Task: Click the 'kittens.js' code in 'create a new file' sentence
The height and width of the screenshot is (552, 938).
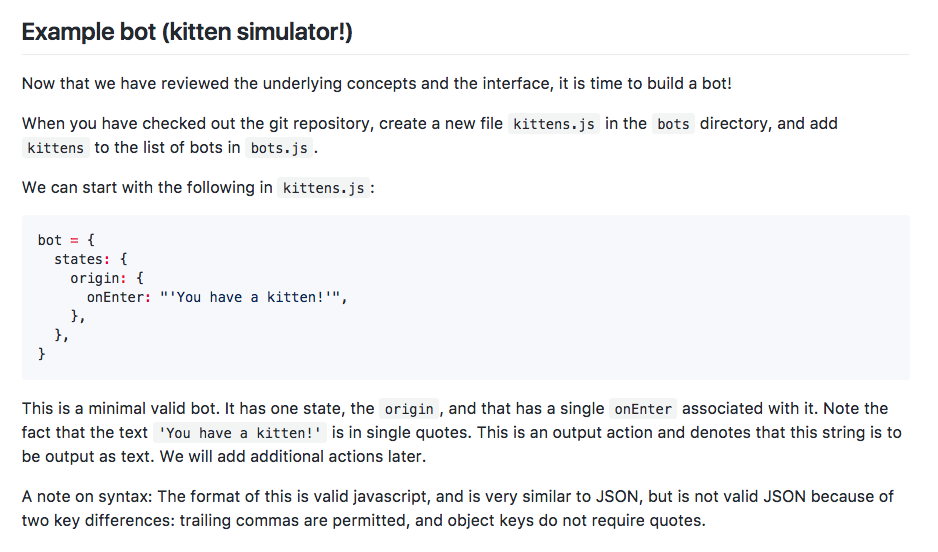Action: [x=553, y=124]
